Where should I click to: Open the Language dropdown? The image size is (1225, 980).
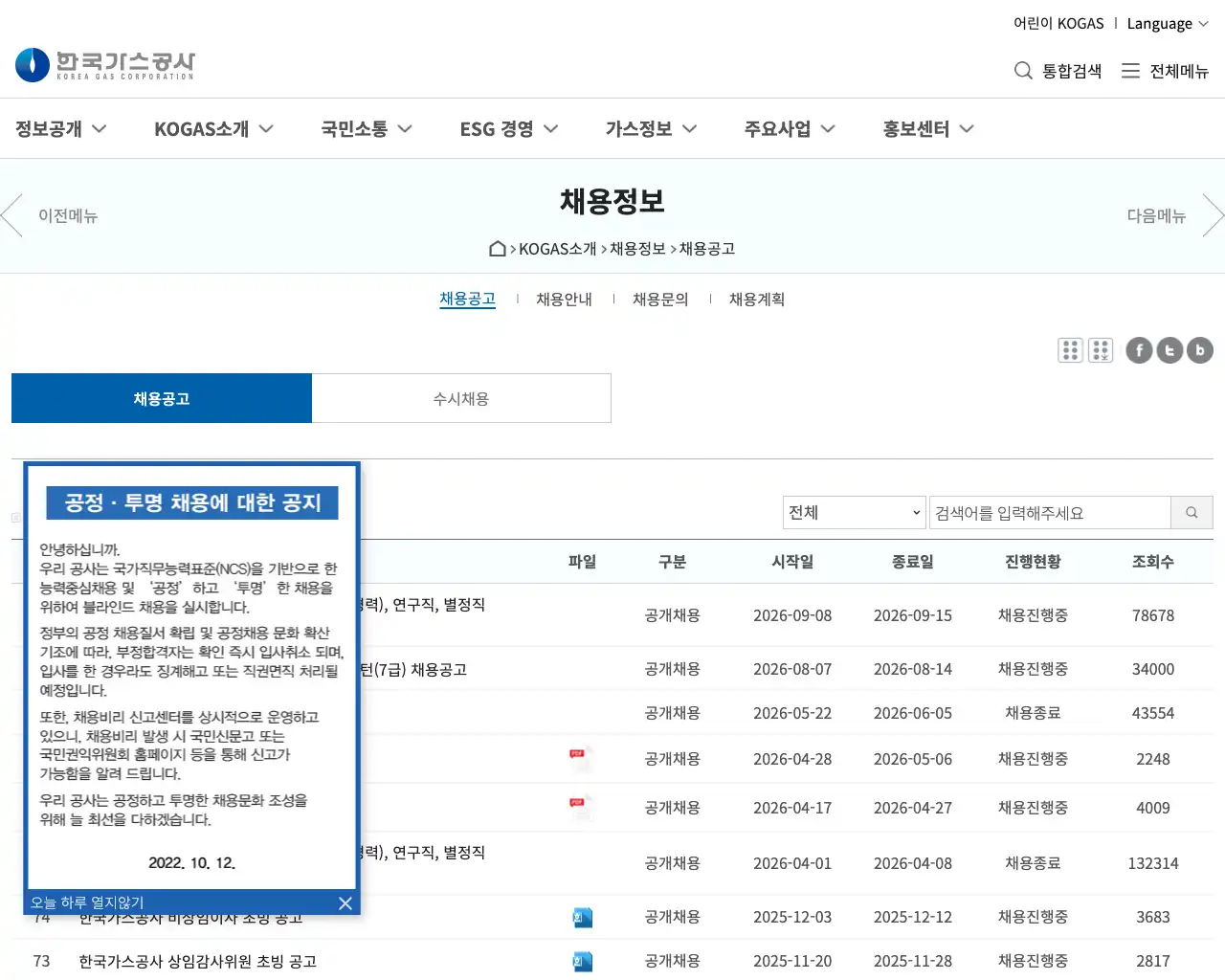point(1168,24)
